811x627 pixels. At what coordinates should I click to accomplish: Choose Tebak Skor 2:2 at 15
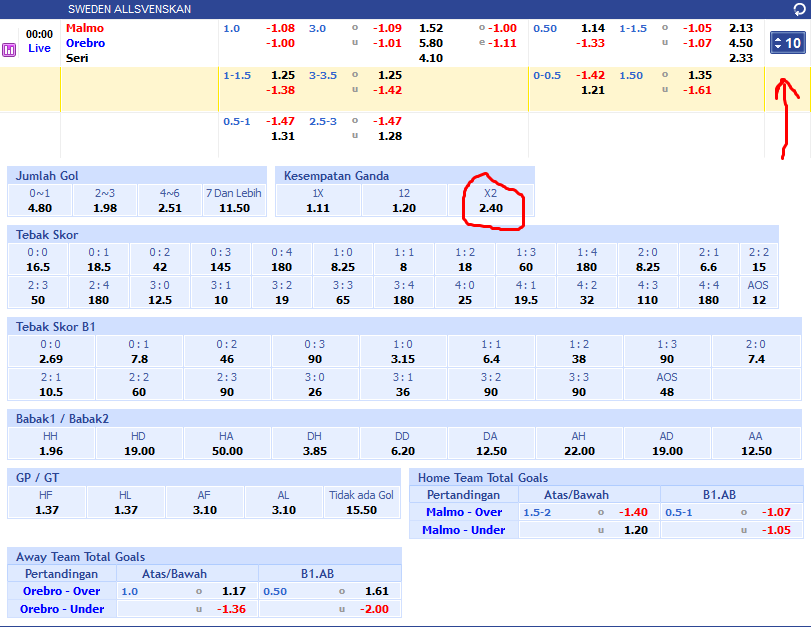pyautogui.click(x=759, y=267)
